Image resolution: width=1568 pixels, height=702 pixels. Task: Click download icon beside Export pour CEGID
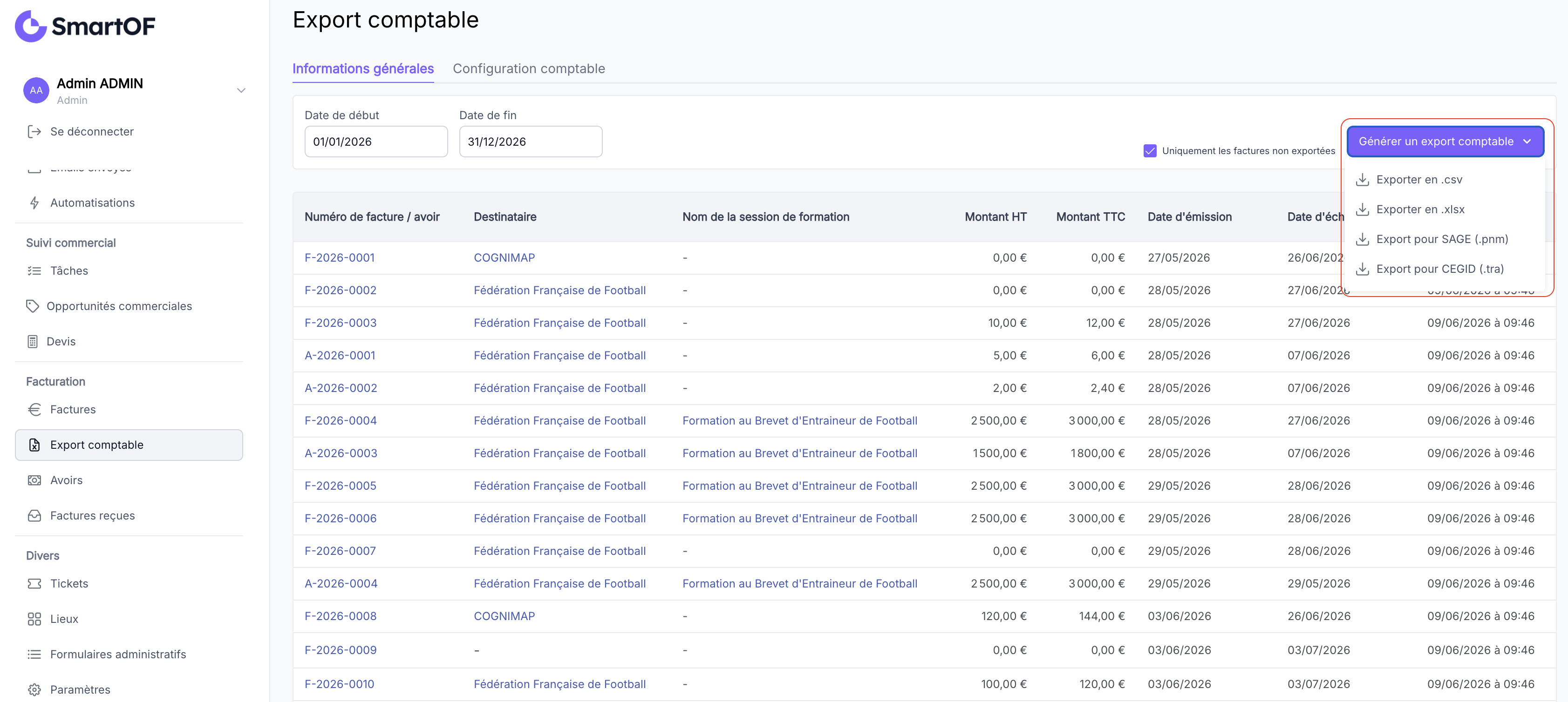[x=1362, y=269]
